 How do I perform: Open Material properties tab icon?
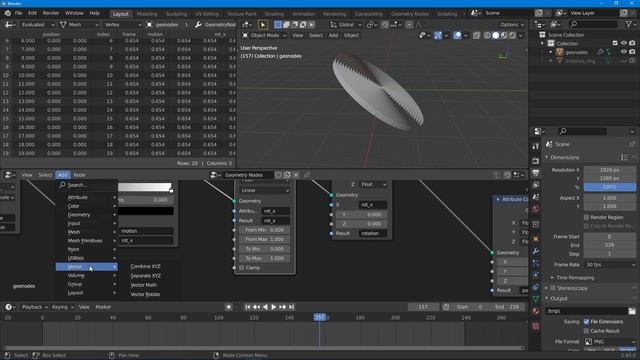[536, 311]
